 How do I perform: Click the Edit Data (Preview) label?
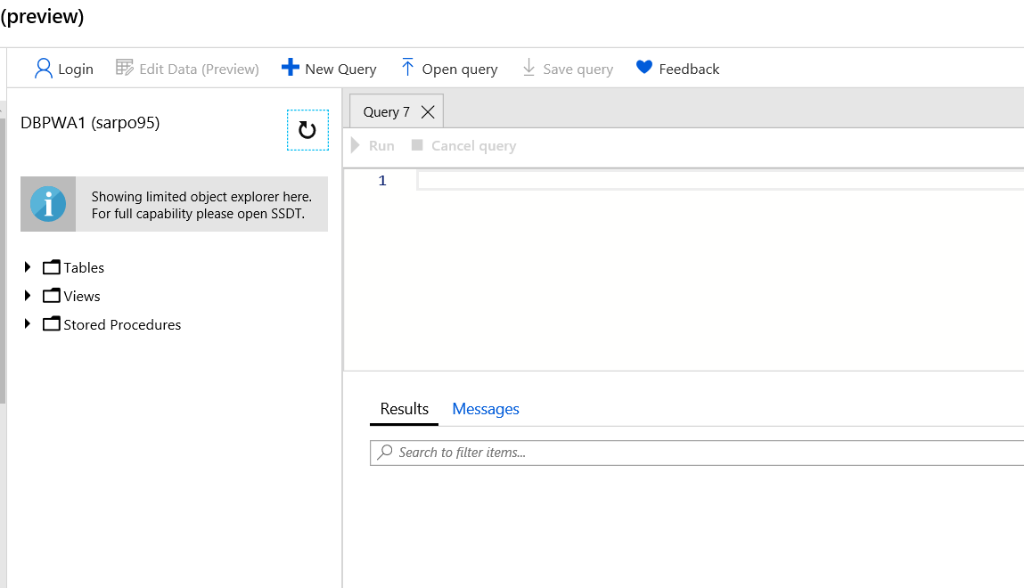pyautogui.click(x=199, y=69)
